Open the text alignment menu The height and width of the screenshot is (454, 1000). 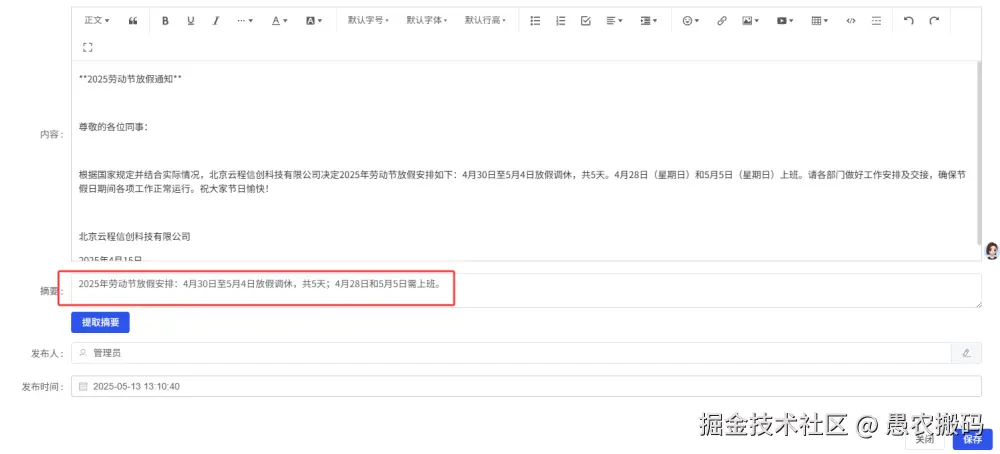tap(614, 20)
